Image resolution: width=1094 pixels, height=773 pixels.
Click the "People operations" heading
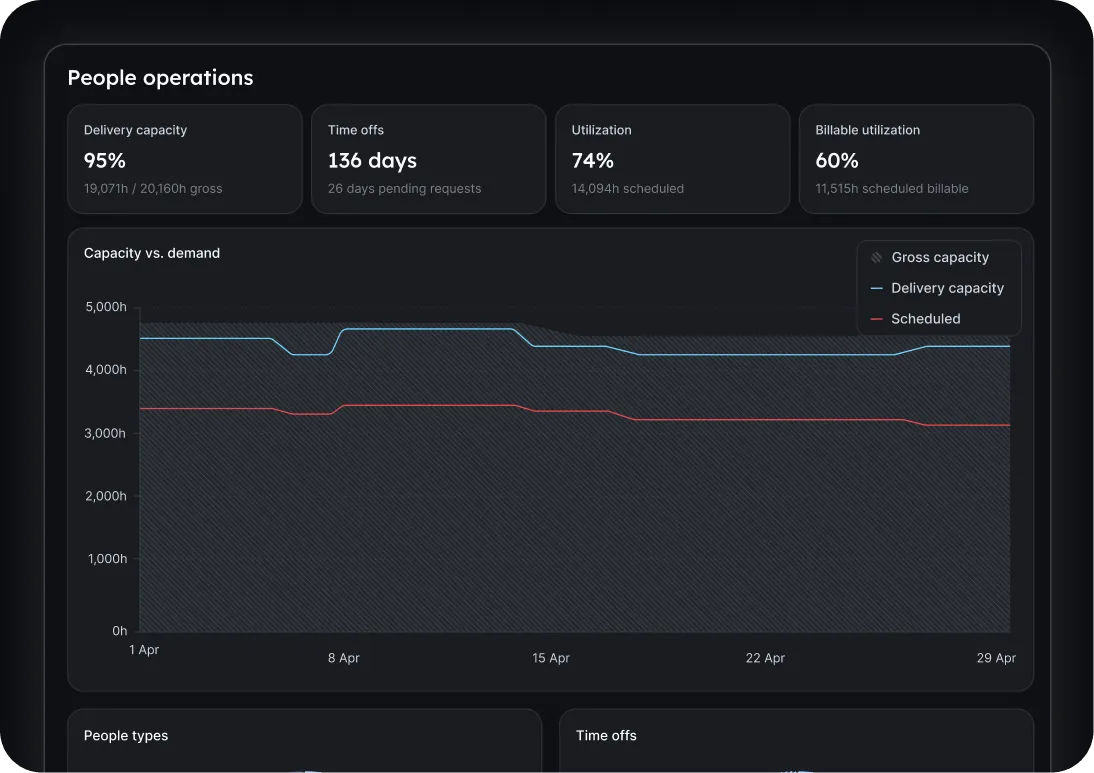[x=160, y=77]
